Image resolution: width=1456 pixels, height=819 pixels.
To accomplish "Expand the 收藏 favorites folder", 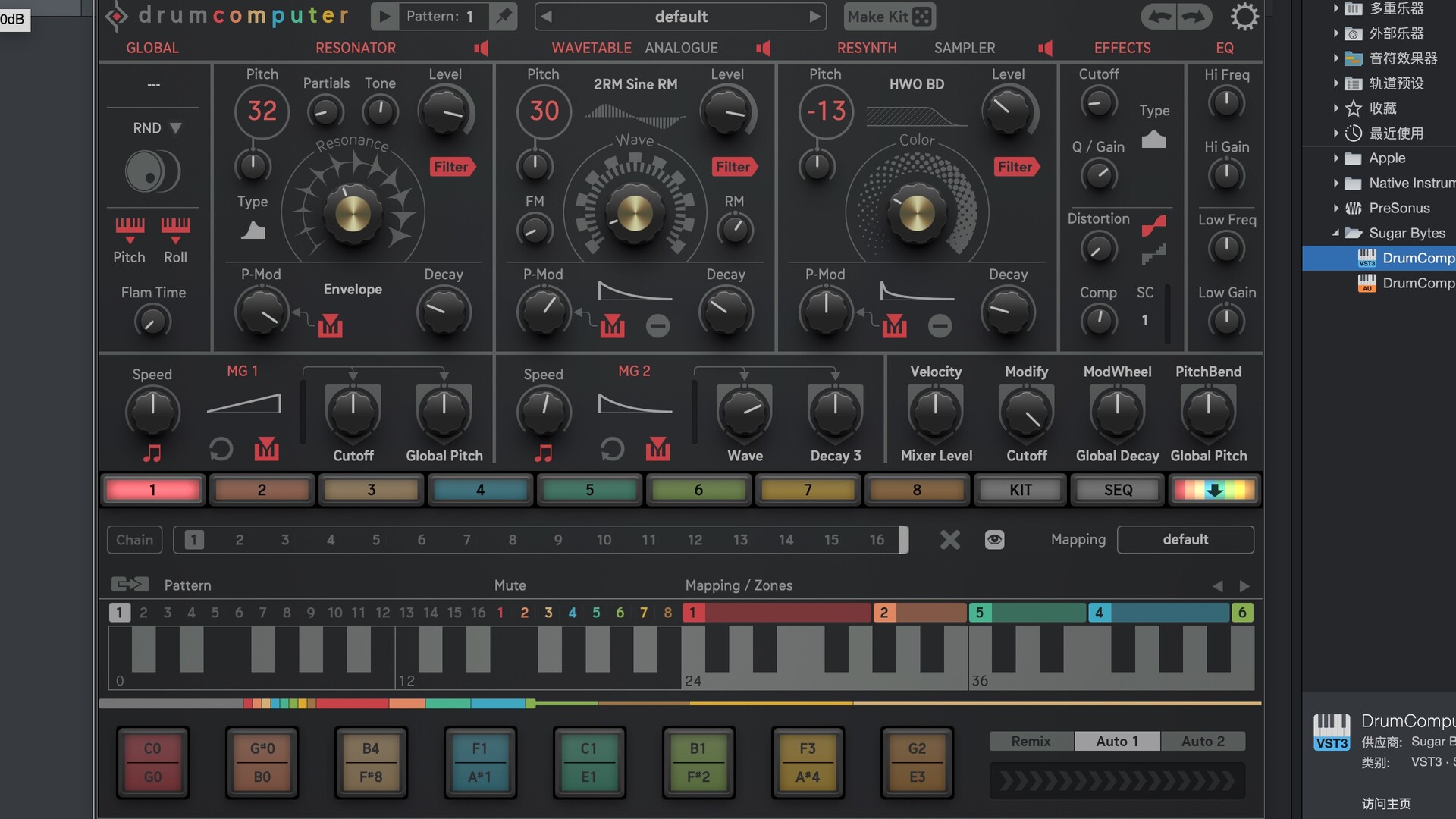I will [1336, 108].
